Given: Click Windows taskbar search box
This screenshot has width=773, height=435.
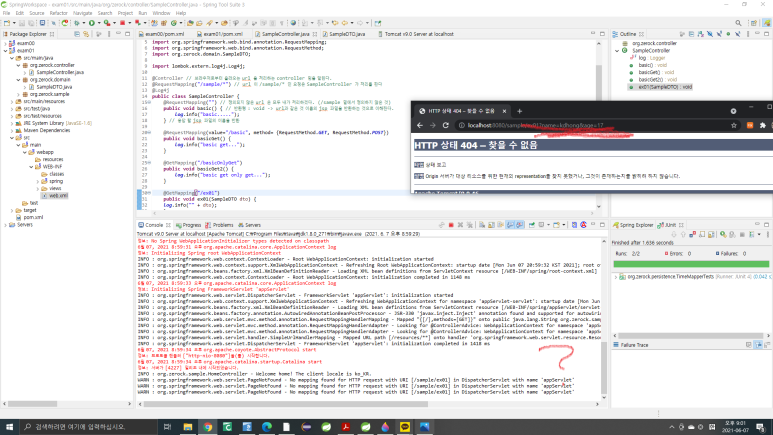Looking at the screenshot, I should (x=89, y=427).
